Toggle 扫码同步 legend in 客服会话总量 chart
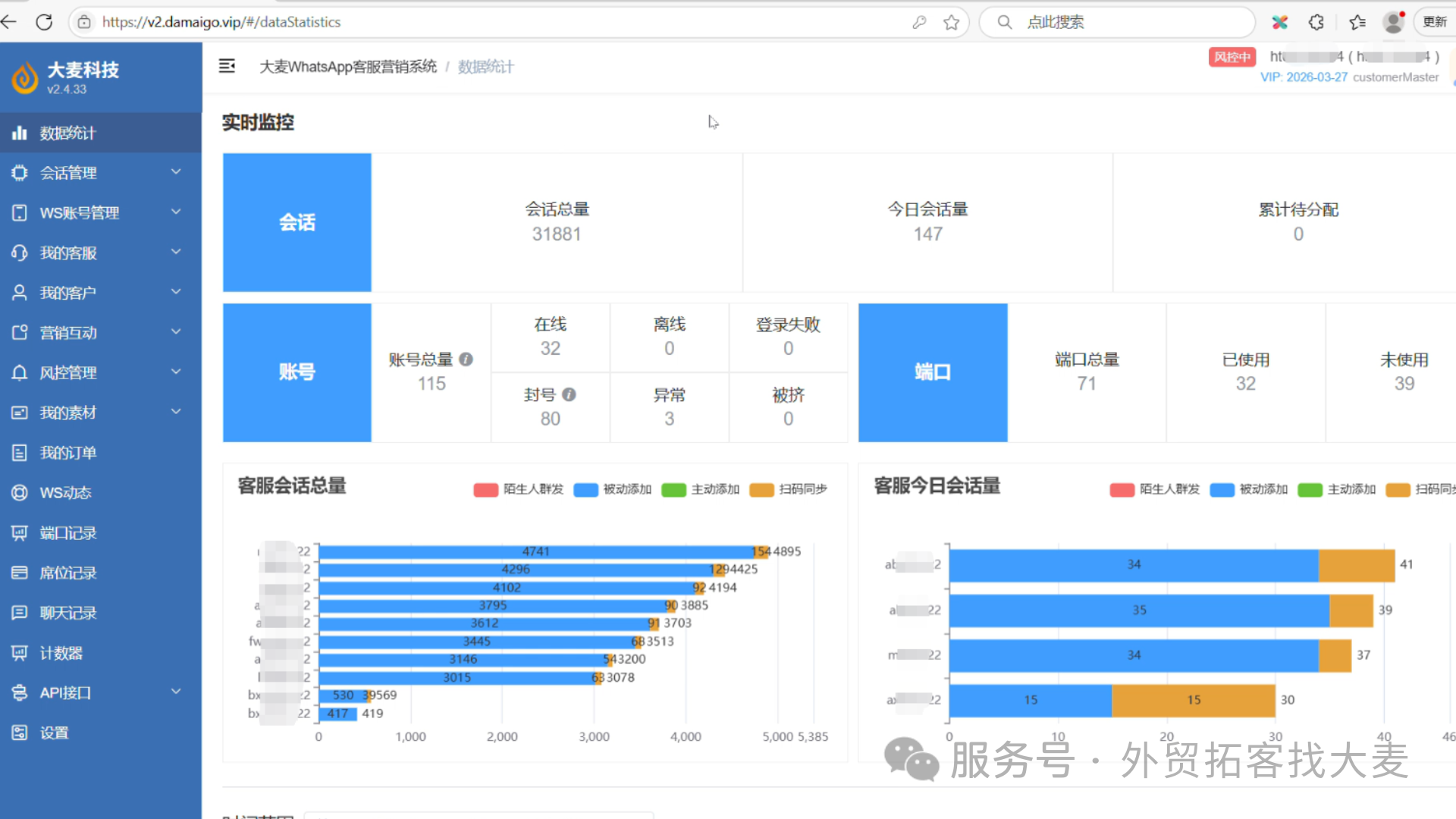The width and height of the screenshot is (1456, 819). (789, 490)
